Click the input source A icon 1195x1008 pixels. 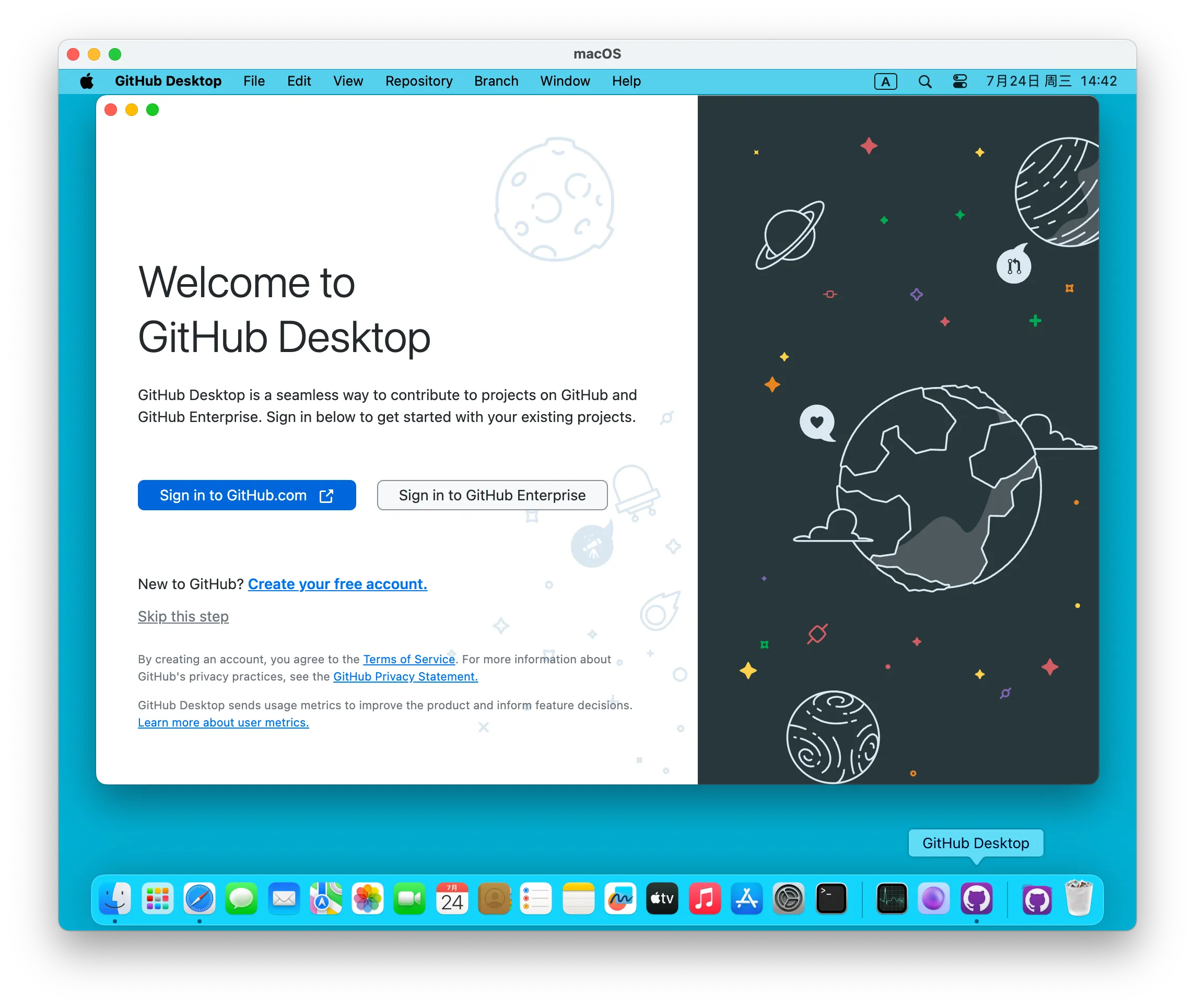tap(885, 81)
